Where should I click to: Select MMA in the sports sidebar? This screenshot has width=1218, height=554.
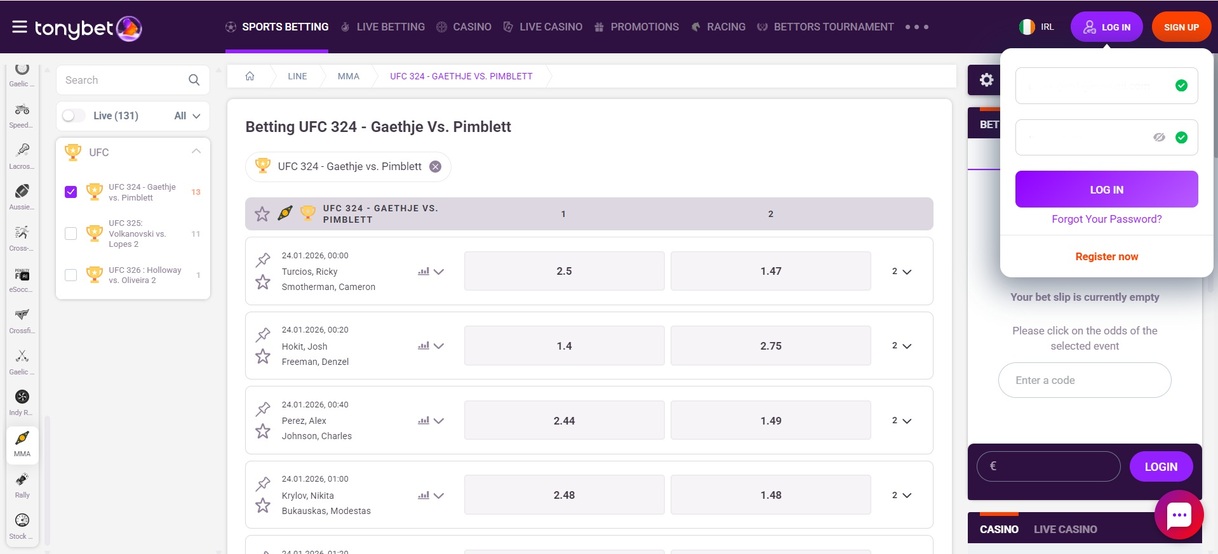click(x=22, y=444)
